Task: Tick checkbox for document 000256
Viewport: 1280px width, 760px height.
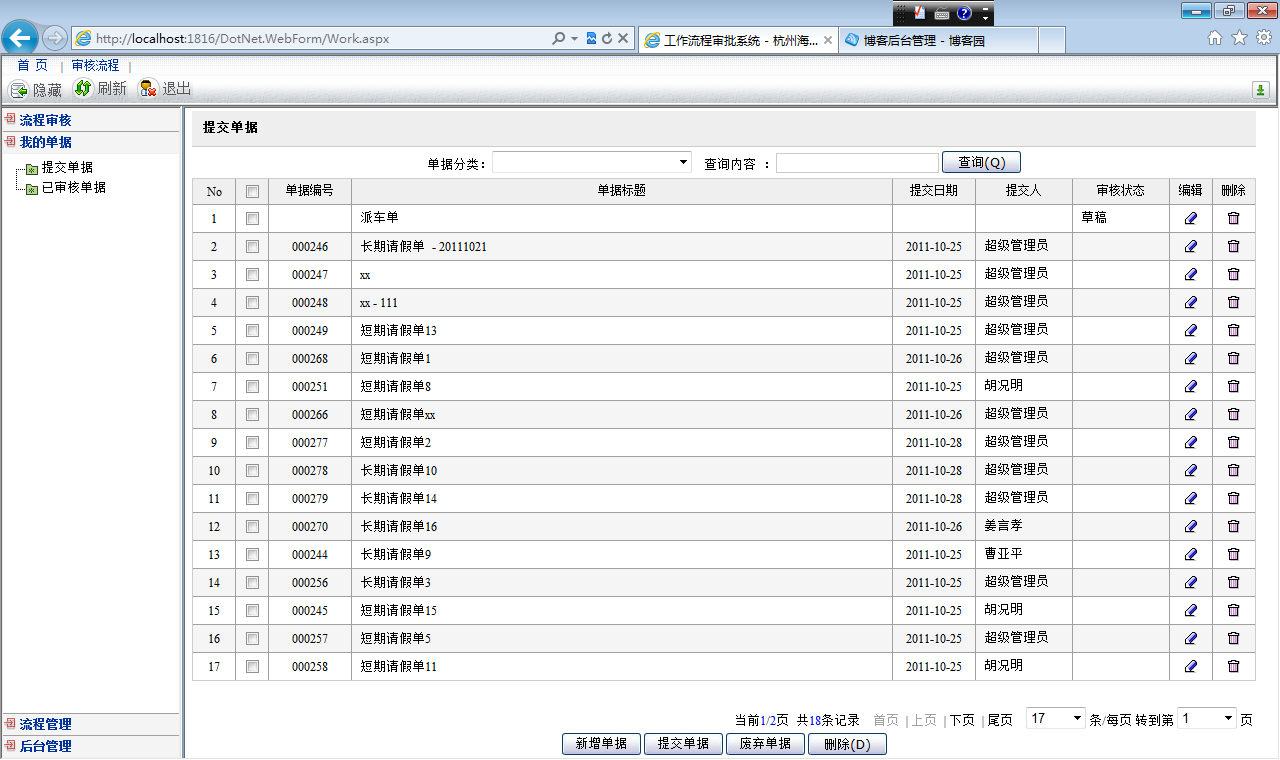Action: pos(252,582)
